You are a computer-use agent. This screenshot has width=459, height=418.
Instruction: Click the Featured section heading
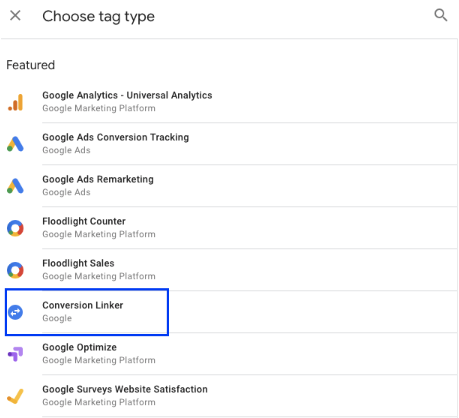[31, 65]
